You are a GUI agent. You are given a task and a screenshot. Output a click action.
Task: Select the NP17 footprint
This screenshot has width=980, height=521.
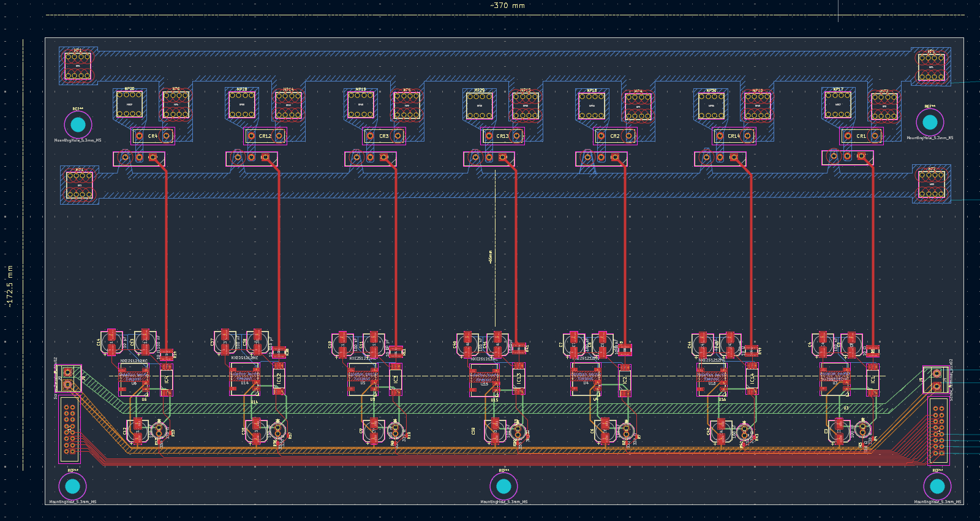[838, 104]
